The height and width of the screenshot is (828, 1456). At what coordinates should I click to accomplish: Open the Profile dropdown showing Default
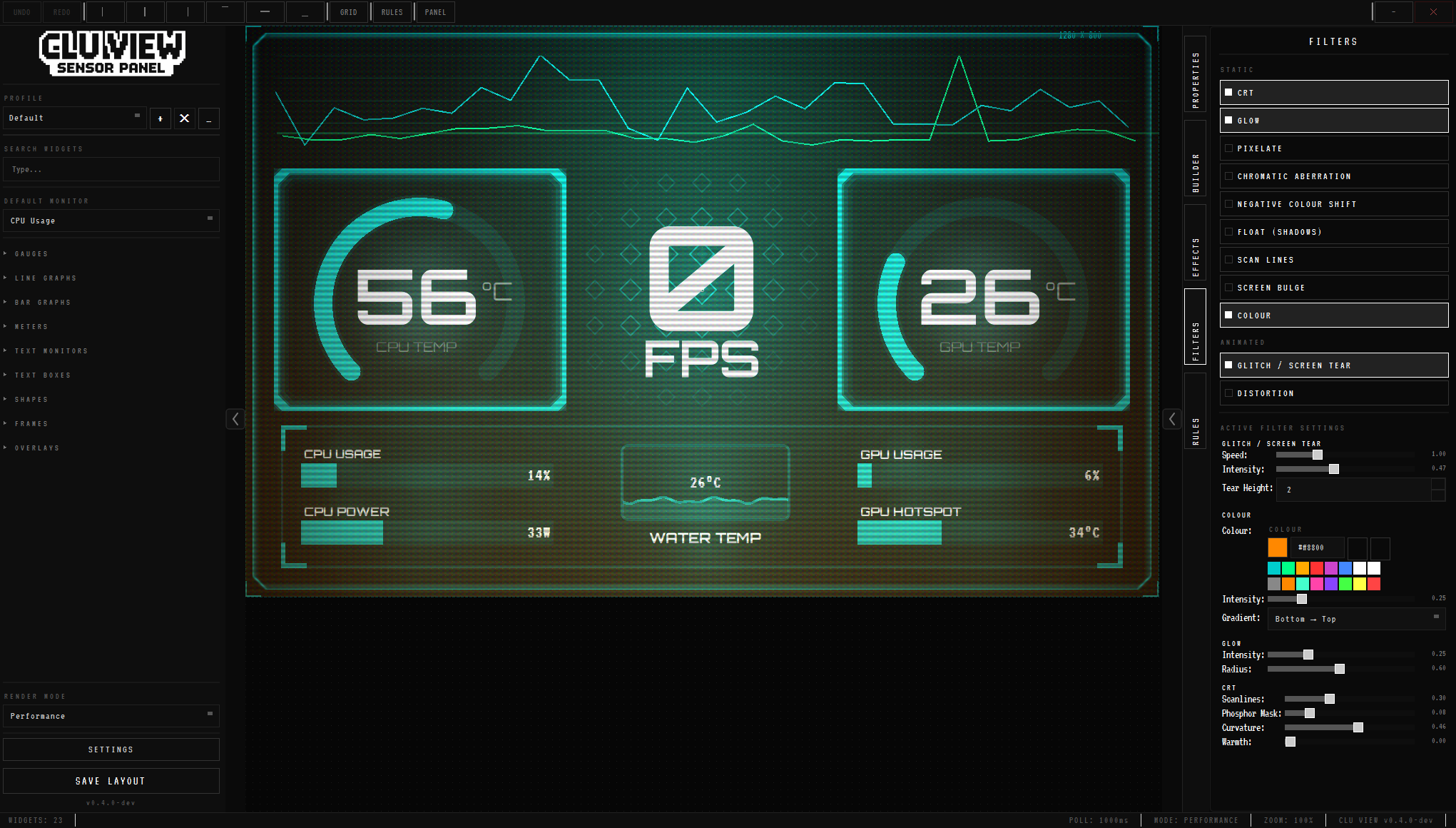(74, 118)
